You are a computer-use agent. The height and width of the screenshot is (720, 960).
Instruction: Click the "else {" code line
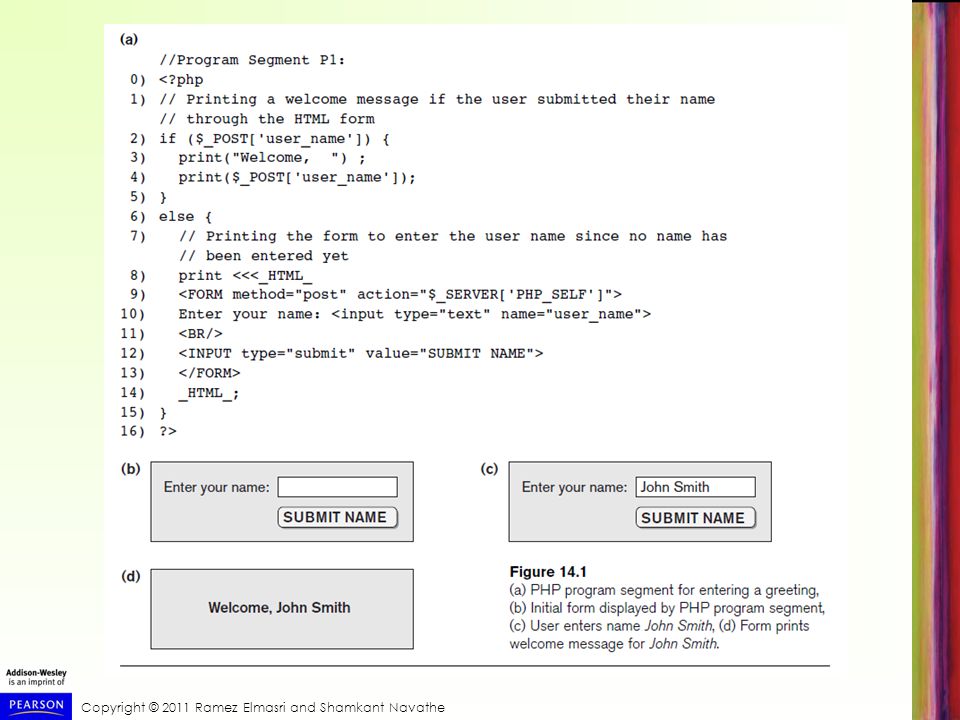[x=185, y=217]
